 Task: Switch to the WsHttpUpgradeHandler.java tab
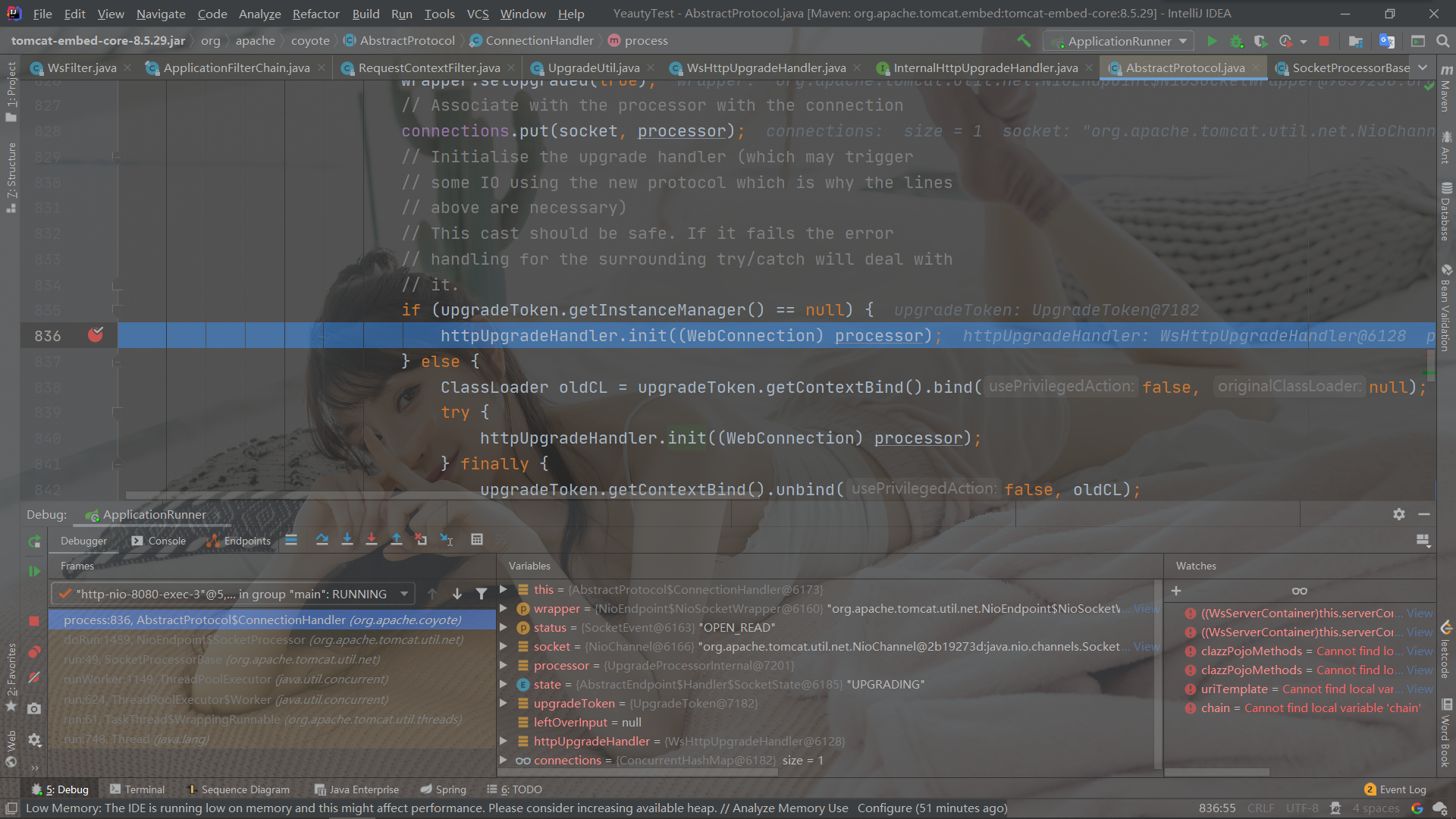tap(766, 68)
